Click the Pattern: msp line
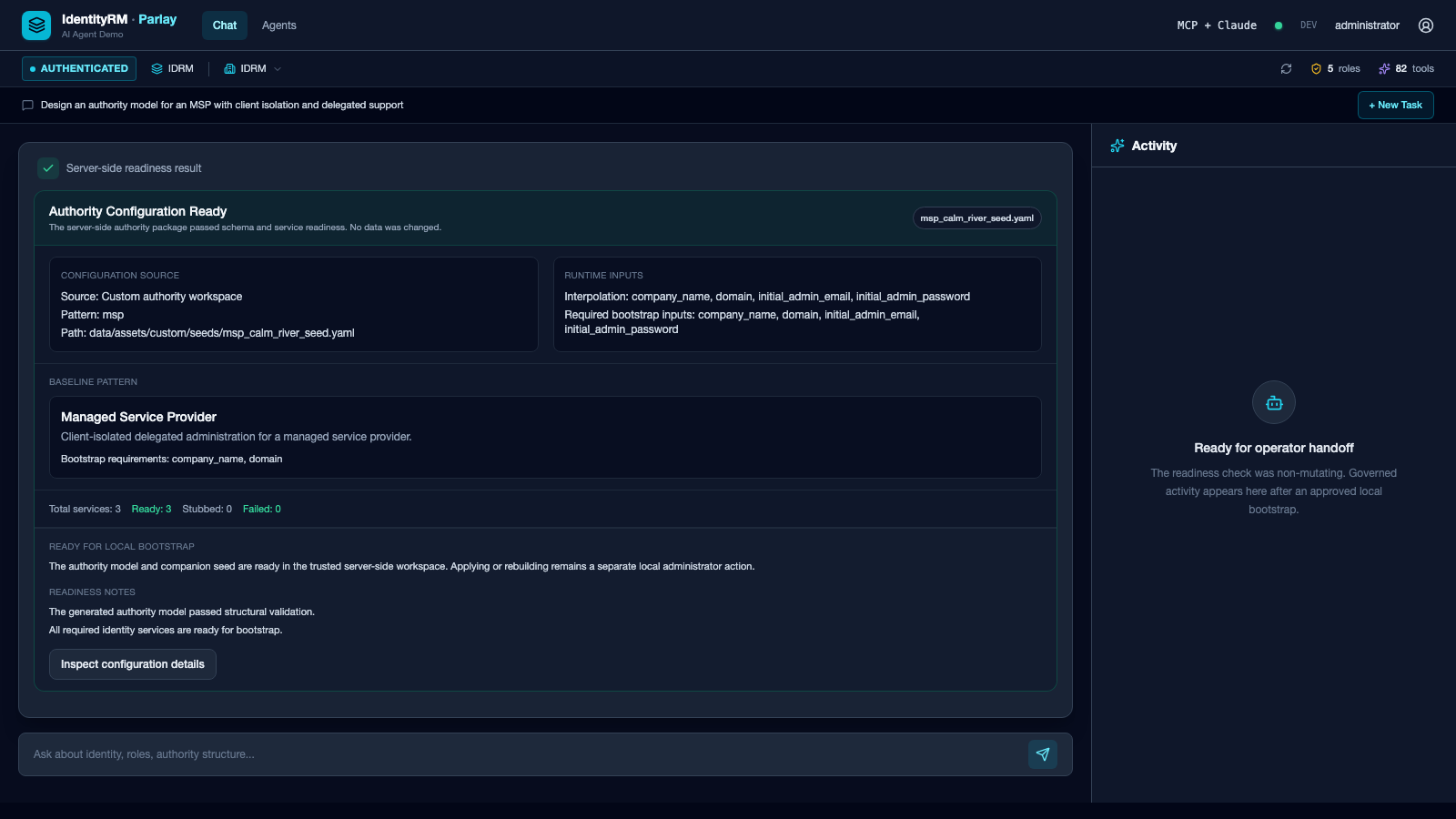The image size is (1456, 819). click(x=92, y=315)
